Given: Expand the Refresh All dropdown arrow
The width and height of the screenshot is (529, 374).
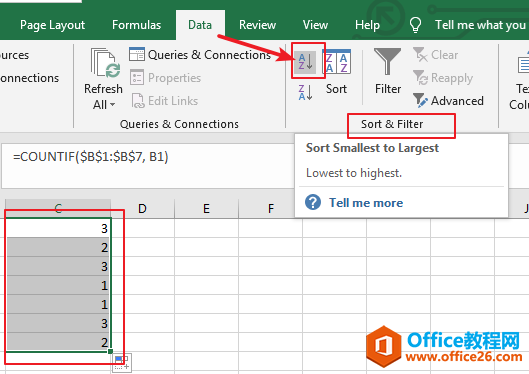Looking at the screenshot, I should 112,105.
